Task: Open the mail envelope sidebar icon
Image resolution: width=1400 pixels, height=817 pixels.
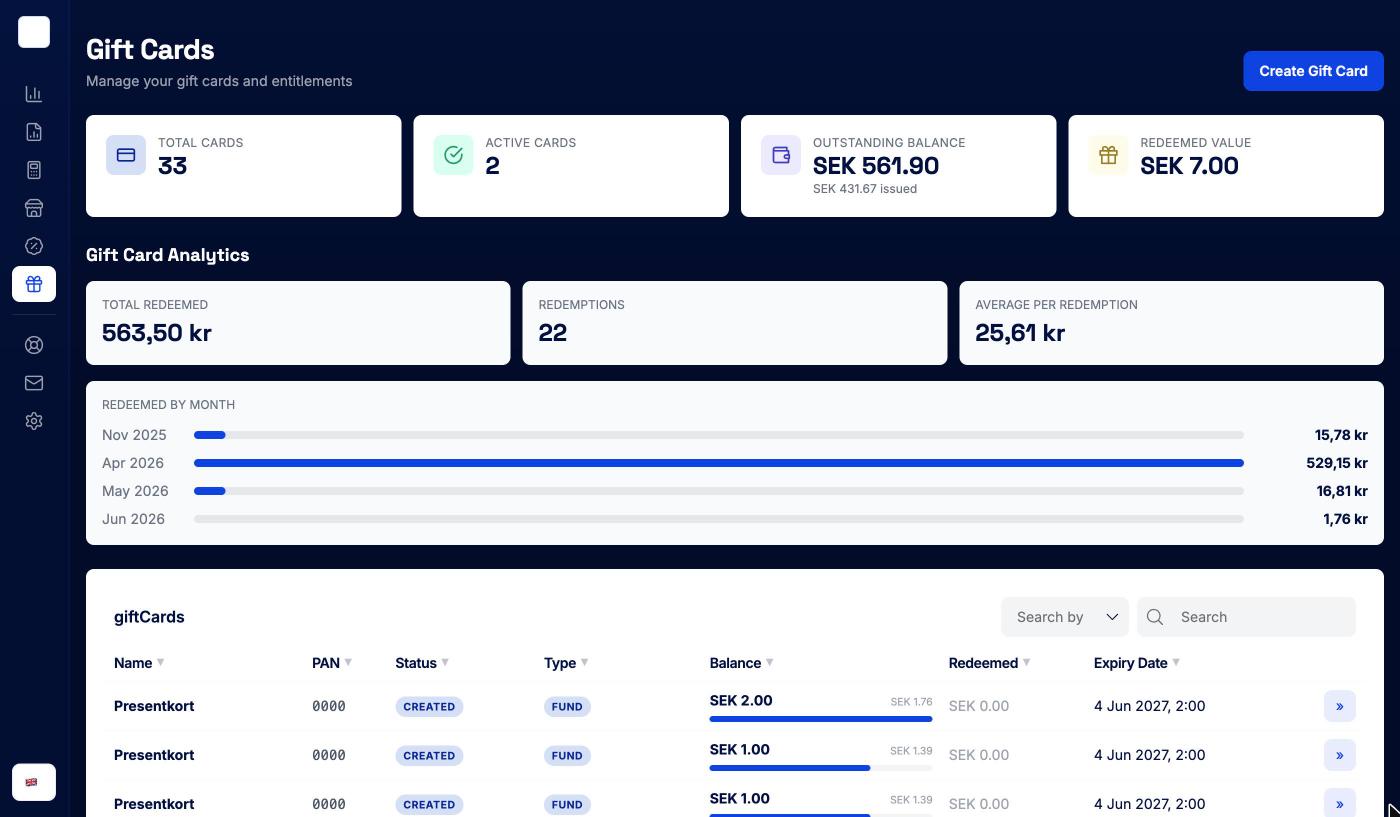Action: click(34, 383)
